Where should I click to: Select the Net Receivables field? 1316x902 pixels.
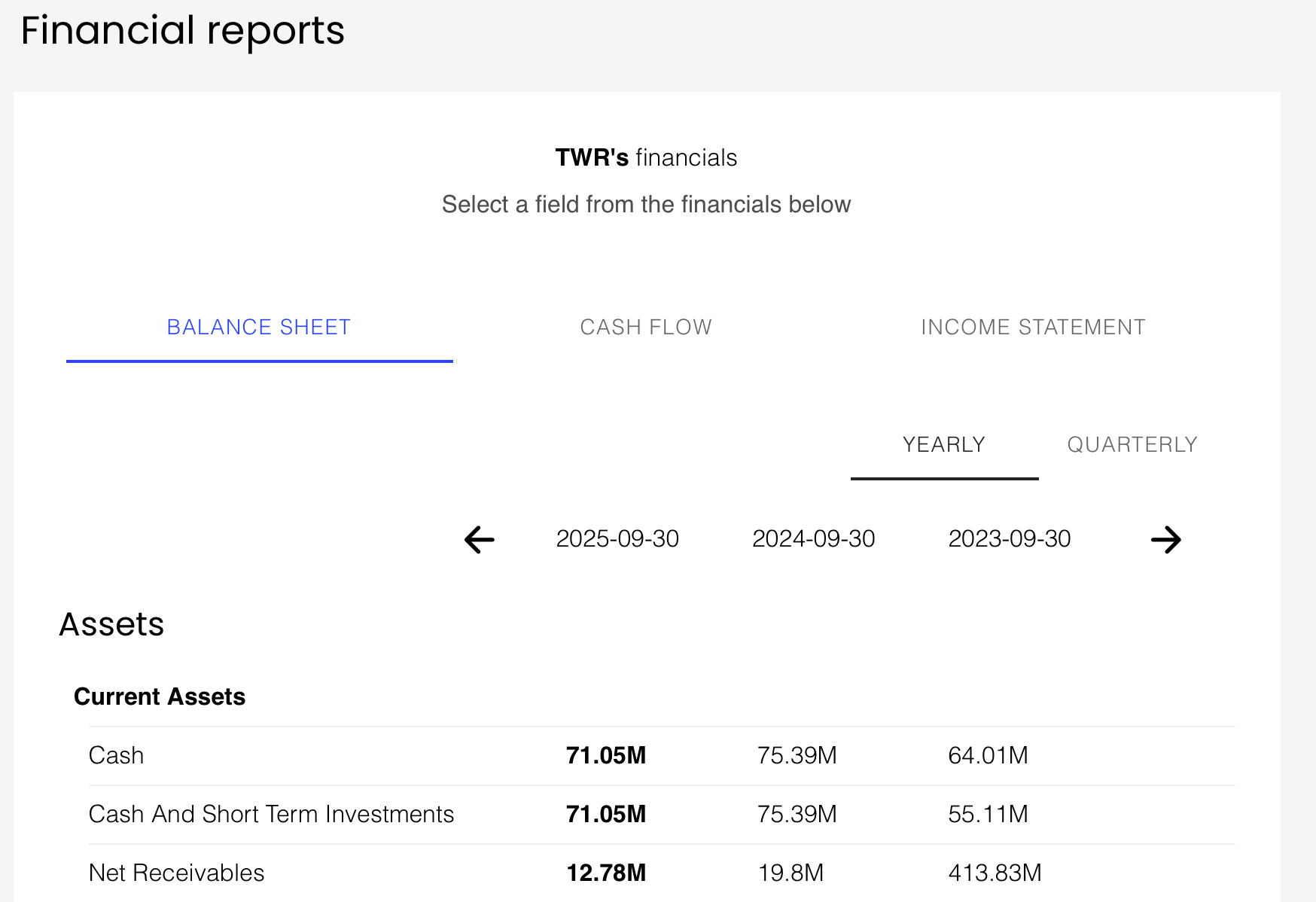[176, 873]
